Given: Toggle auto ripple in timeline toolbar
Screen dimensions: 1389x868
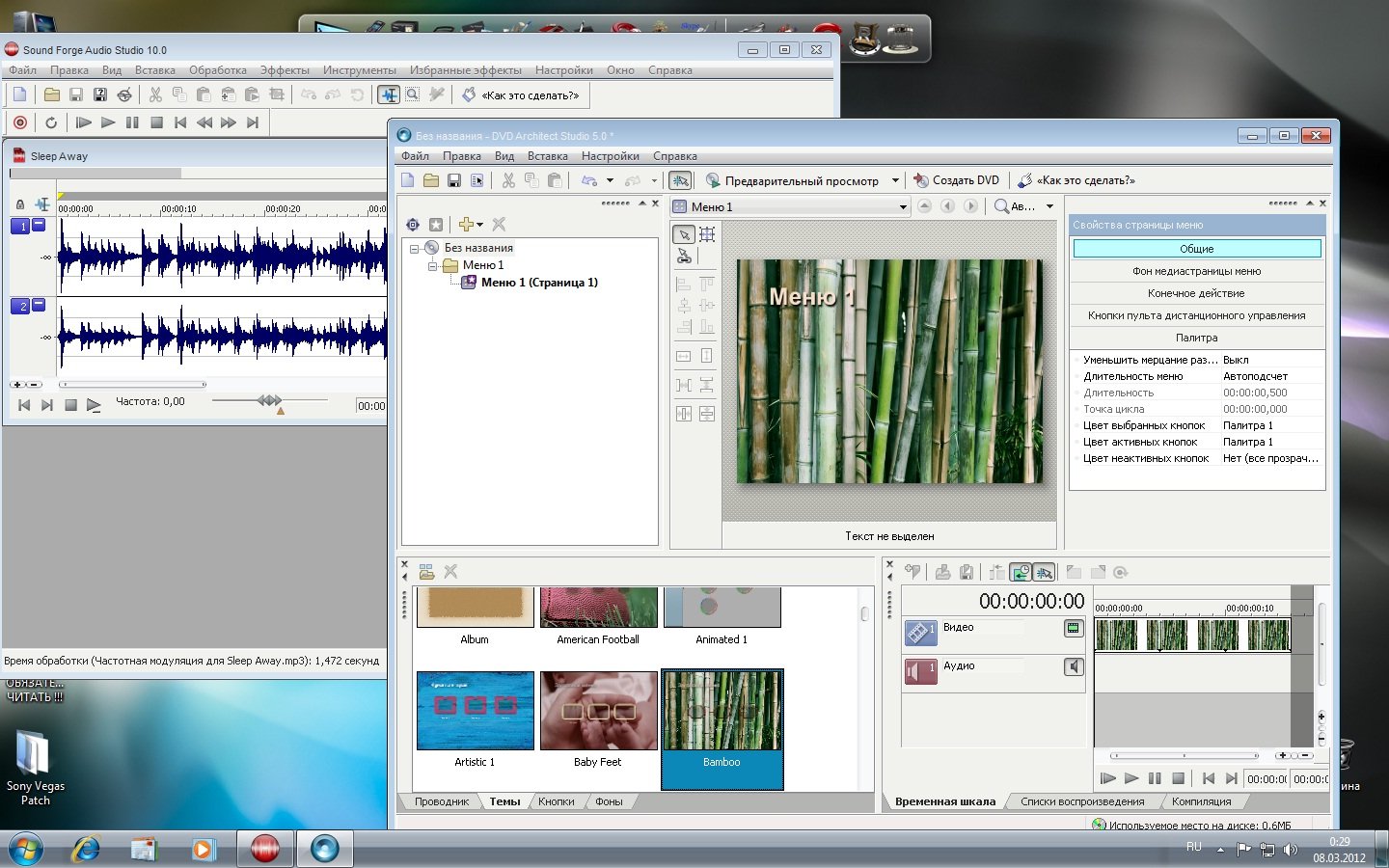Looking at the screenshot, I should (1021, 572).
